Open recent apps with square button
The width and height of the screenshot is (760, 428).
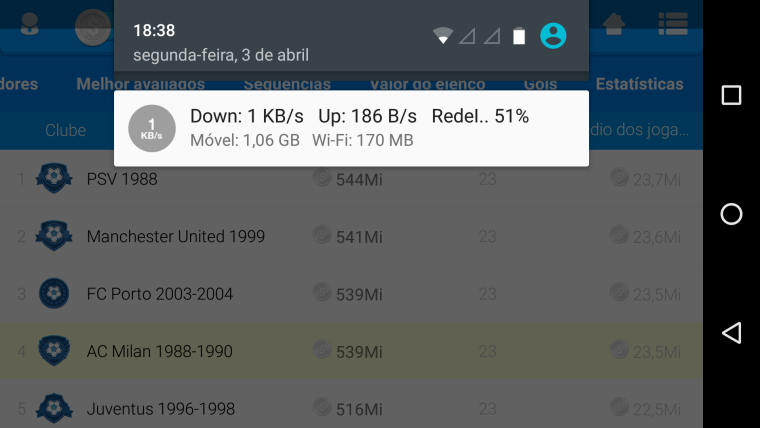[x=731, y=95]
